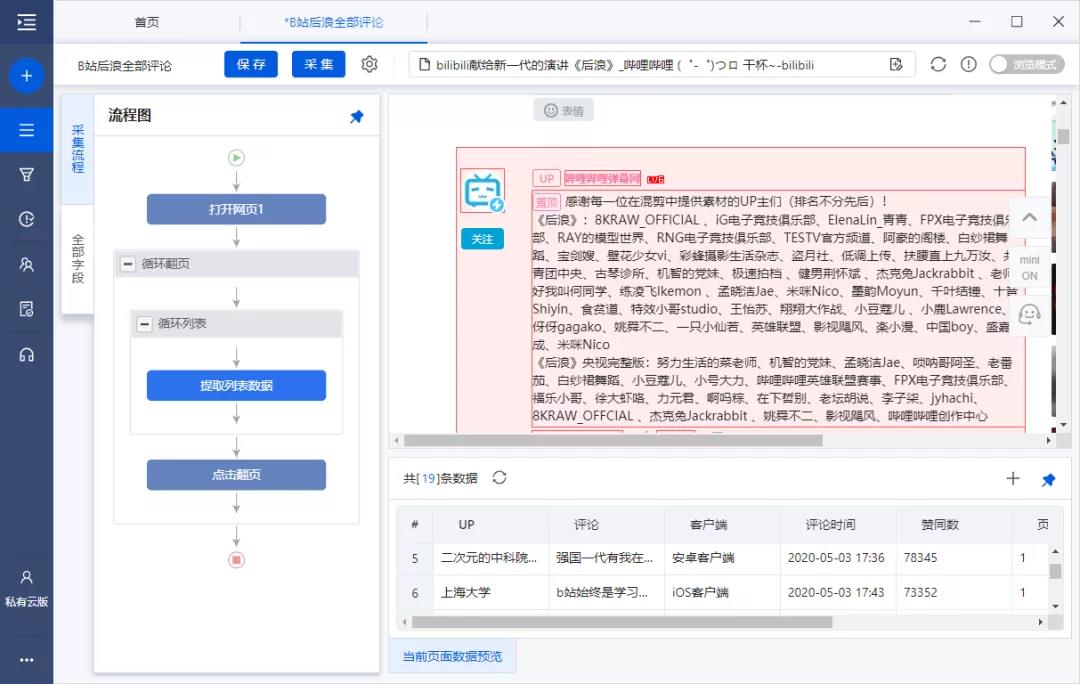Click the task name B站后浪全部评论 field

tap(125, 65)
